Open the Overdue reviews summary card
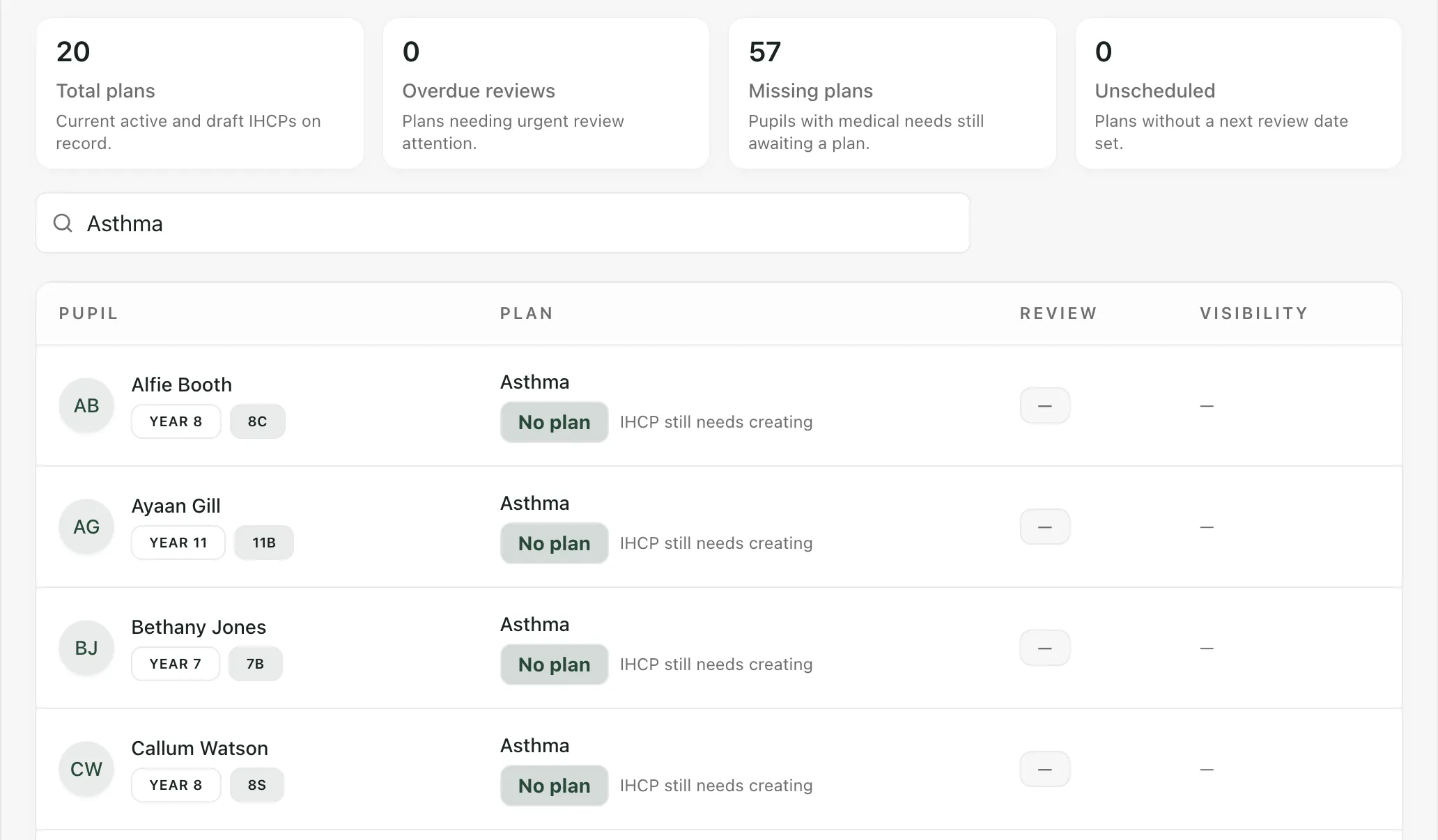The image size is (1438, 840). coord(546,93)
